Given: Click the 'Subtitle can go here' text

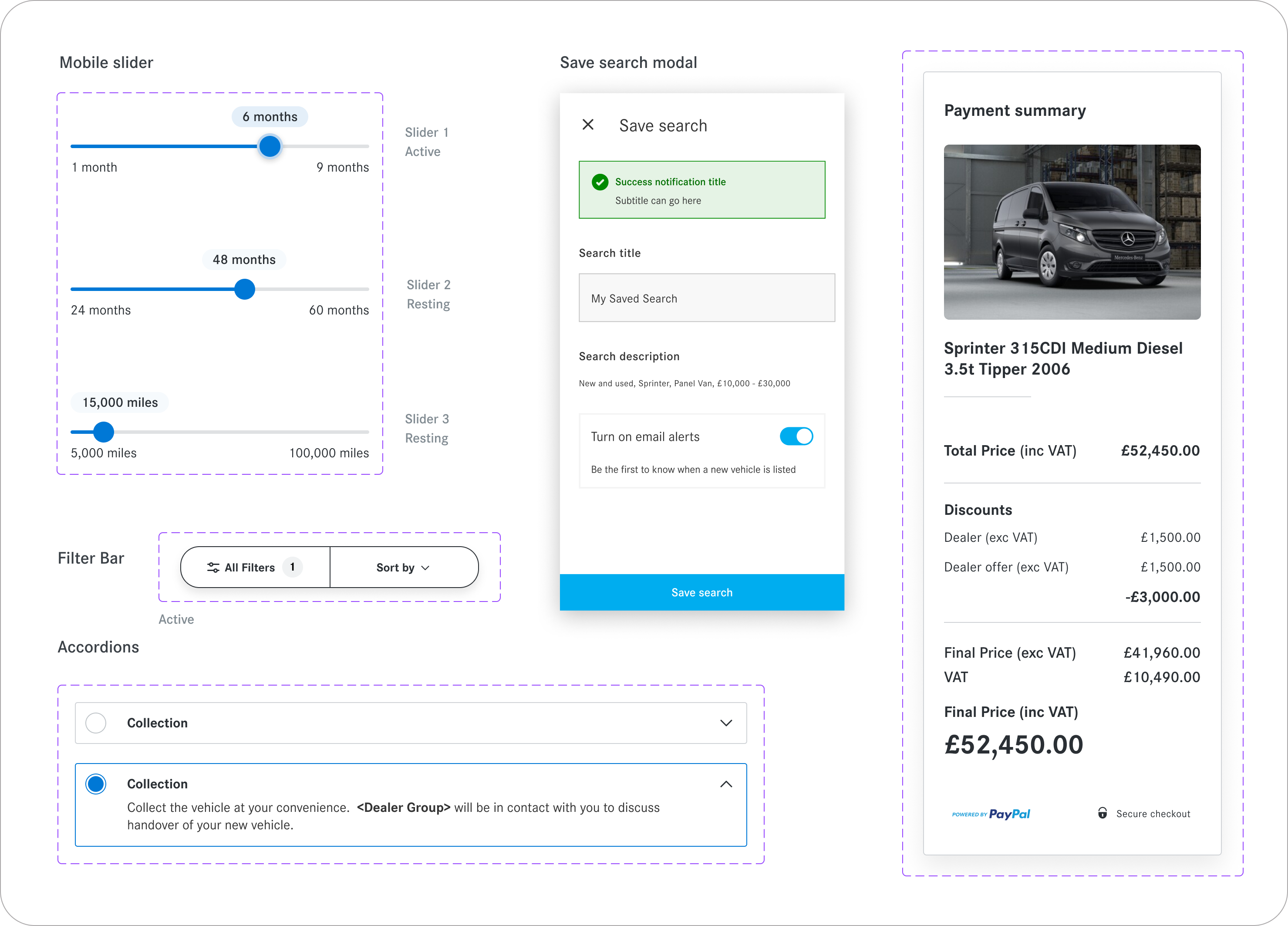Looking at the screenshot, I should tap(658, 200).
